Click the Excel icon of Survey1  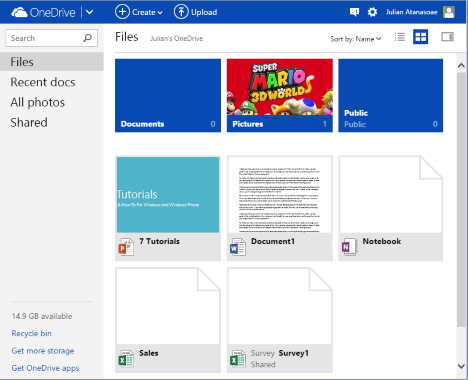point(238,359)
